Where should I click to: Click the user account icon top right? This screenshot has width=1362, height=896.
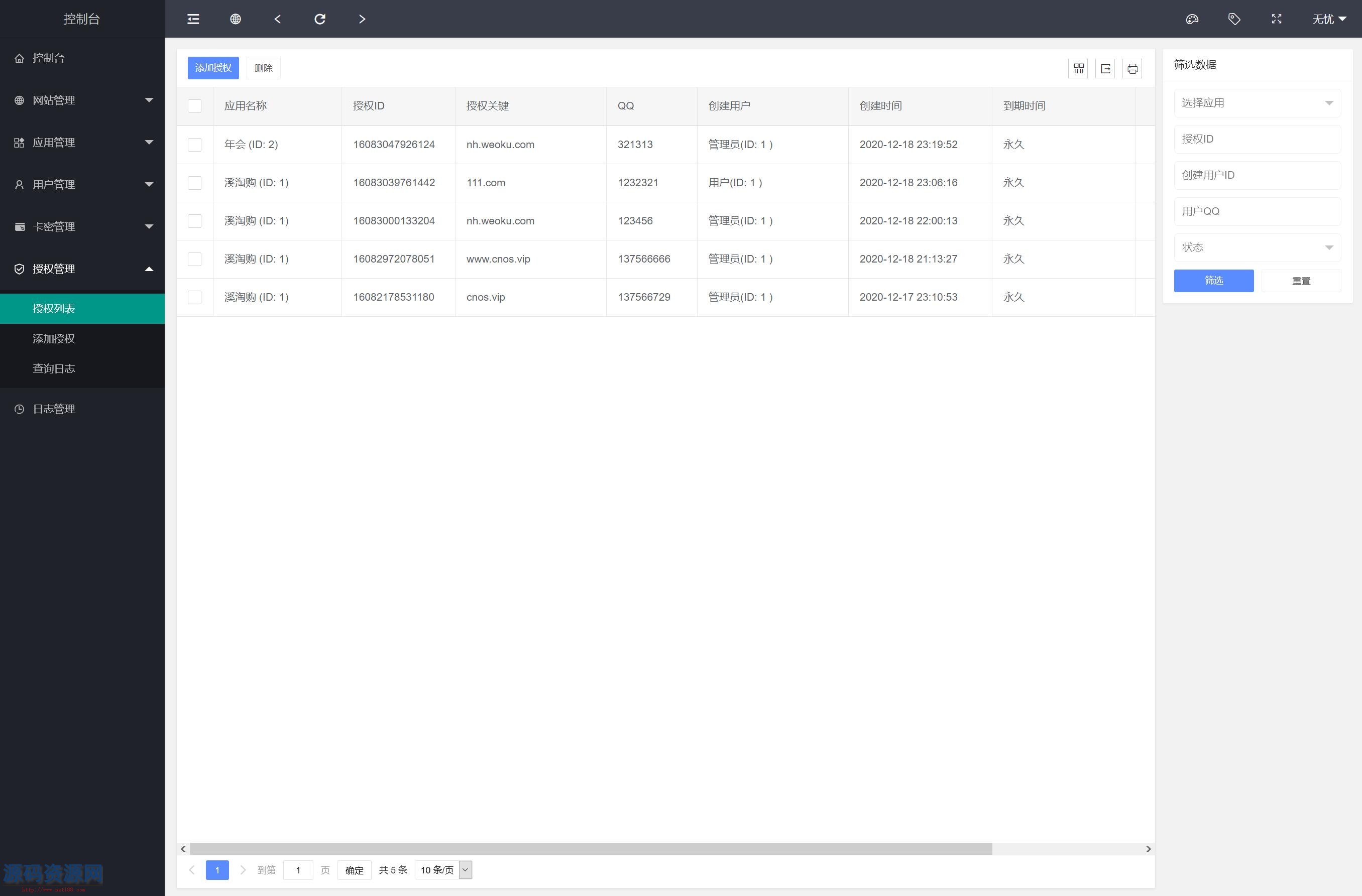1326,18
